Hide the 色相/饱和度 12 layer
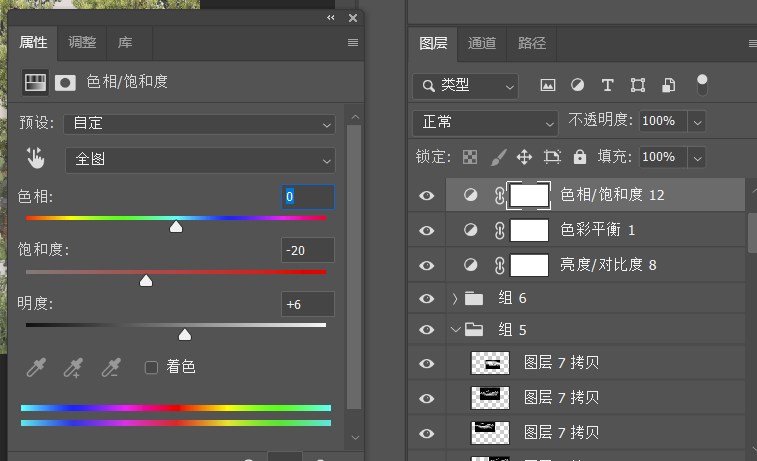757x461 pixels. pos(426,196)
